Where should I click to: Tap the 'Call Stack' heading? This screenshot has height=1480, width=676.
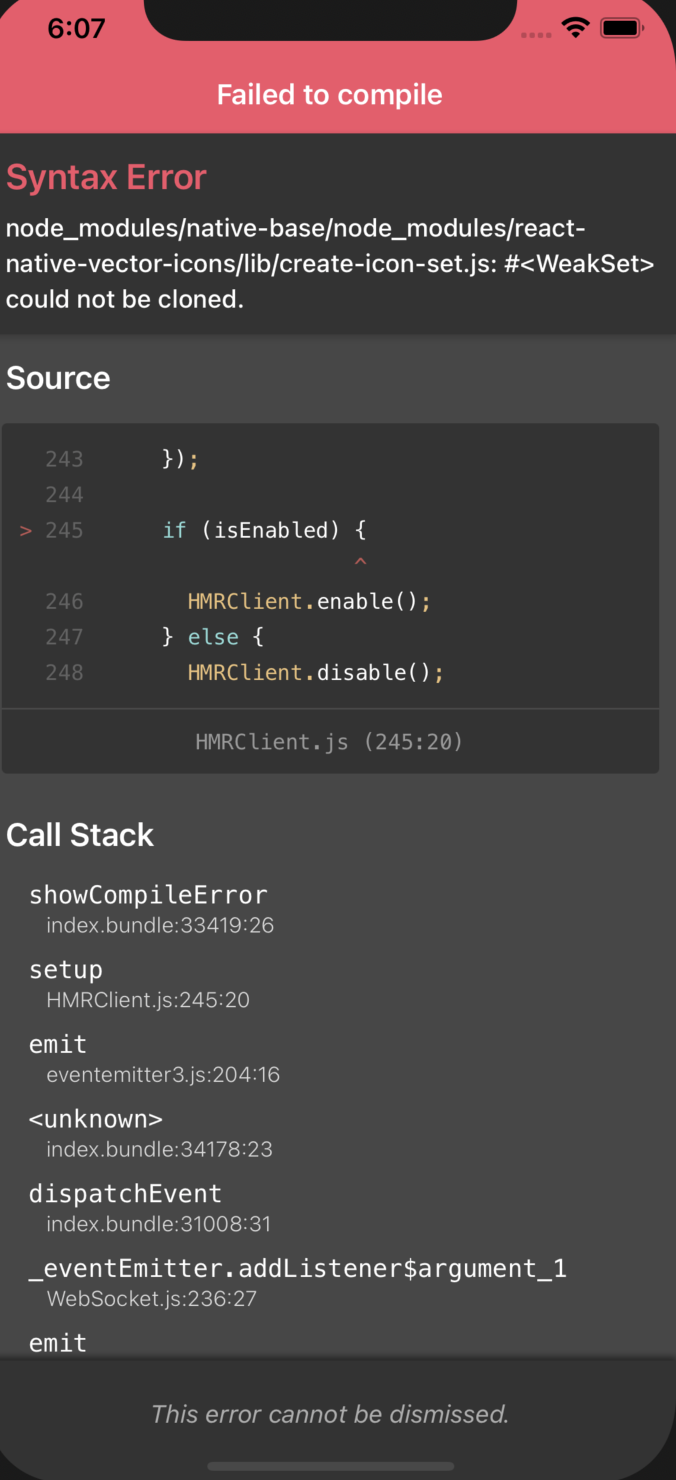coord(80,835)
